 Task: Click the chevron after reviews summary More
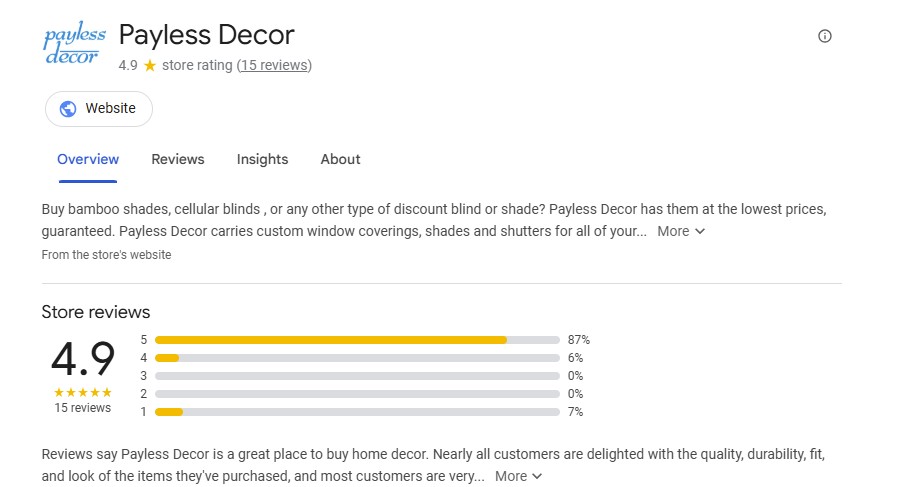click(537, 477)
